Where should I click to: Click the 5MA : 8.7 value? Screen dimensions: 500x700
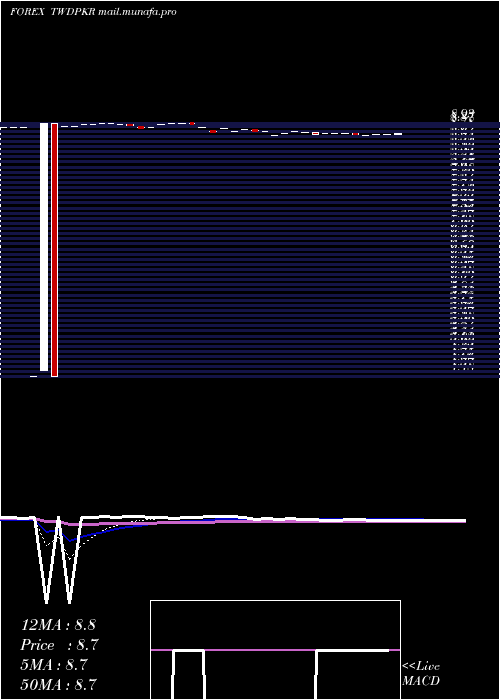(x=54, y=665)
